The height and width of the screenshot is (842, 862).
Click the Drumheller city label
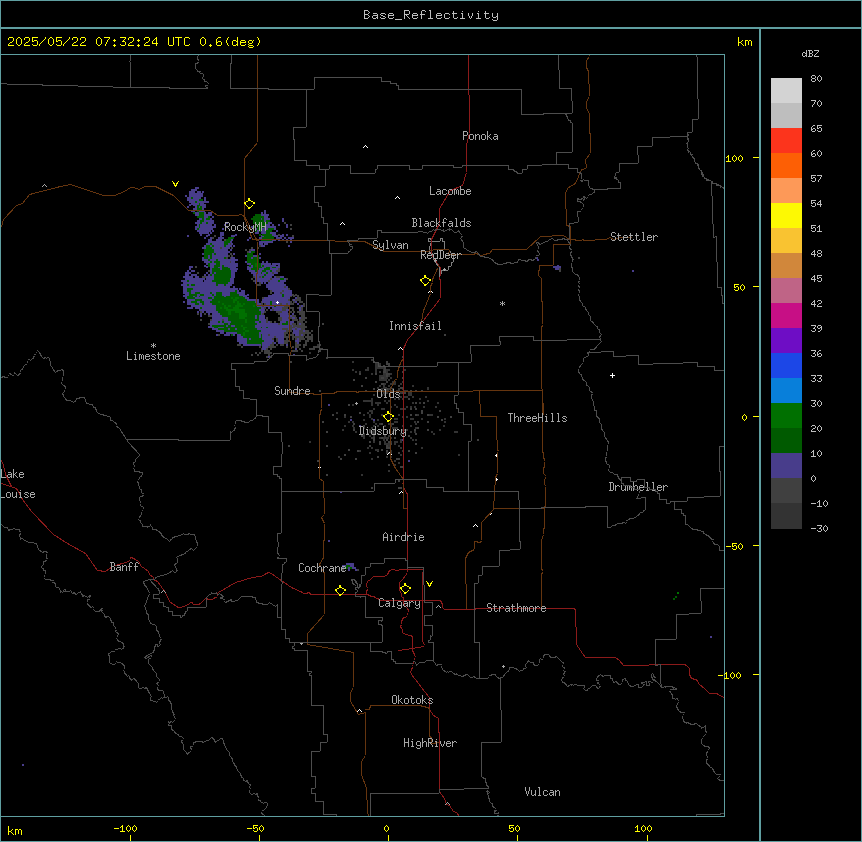(638, 487)
